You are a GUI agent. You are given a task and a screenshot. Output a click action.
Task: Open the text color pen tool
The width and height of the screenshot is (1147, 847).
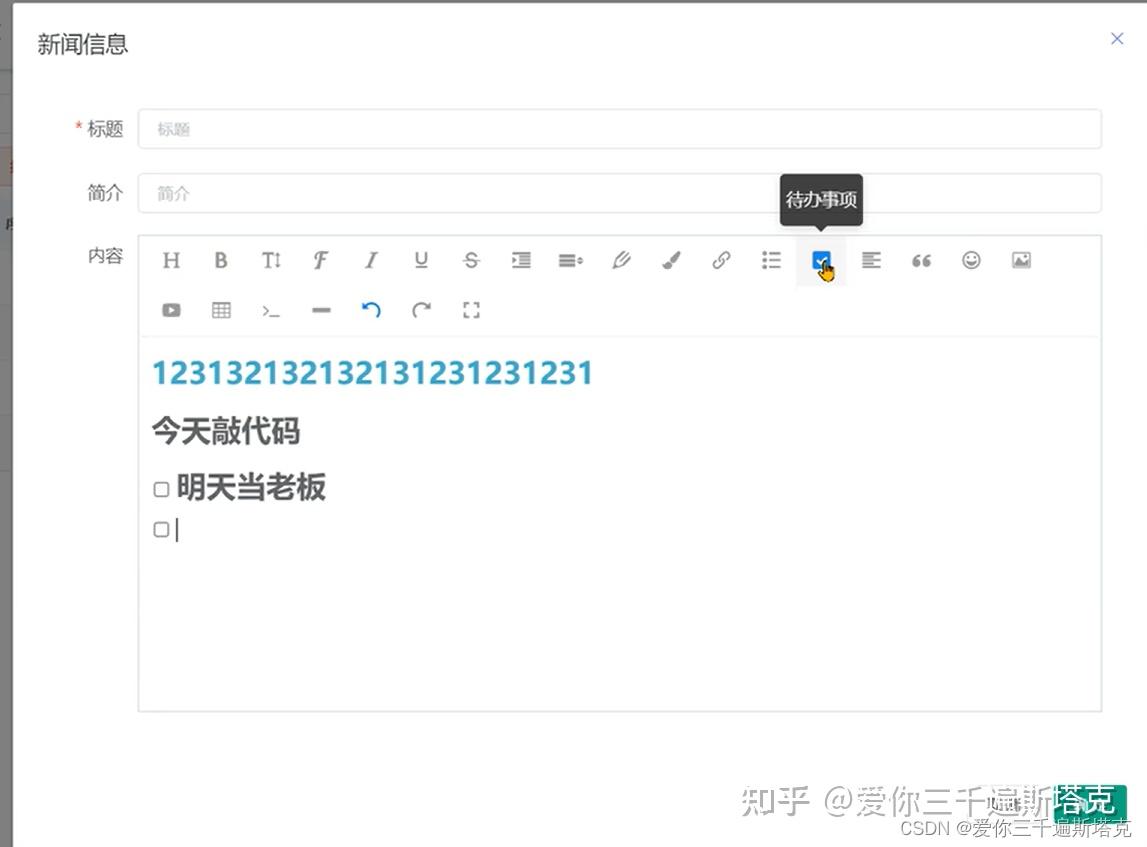coord(621,260)
